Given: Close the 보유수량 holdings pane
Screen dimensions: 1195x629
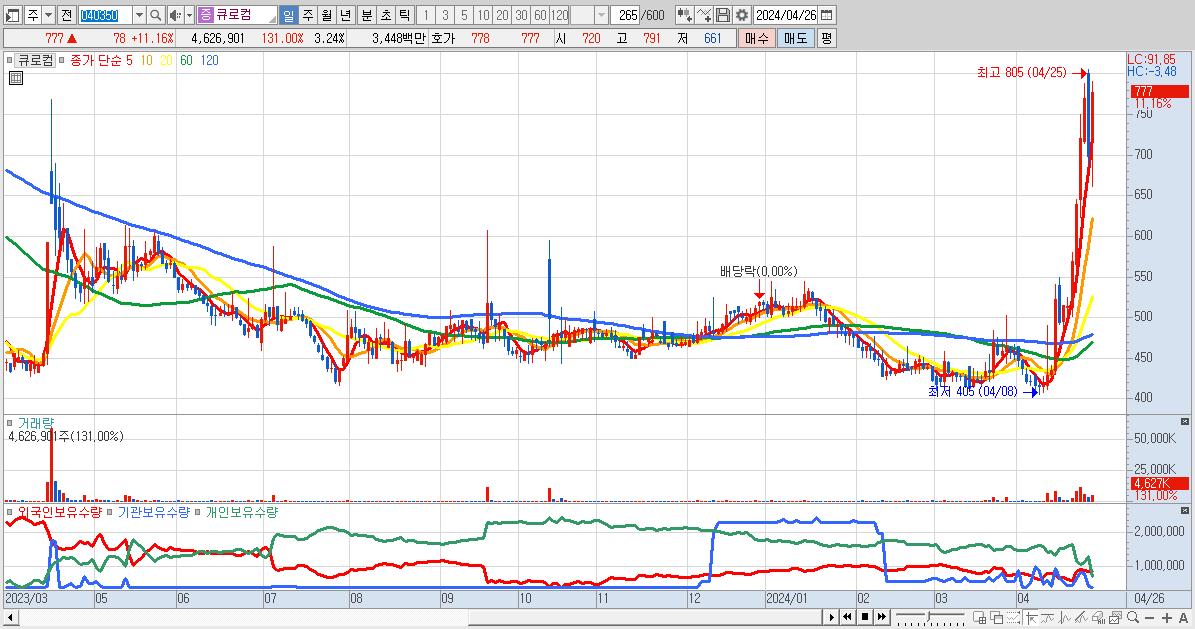Looking at the screenshot, I should 1184,510.
